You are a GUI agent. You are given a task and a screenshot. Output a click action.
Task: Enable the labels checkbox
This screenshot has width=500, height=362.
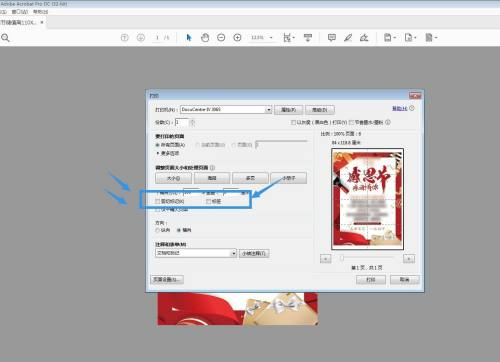click(x=208, y=202)
